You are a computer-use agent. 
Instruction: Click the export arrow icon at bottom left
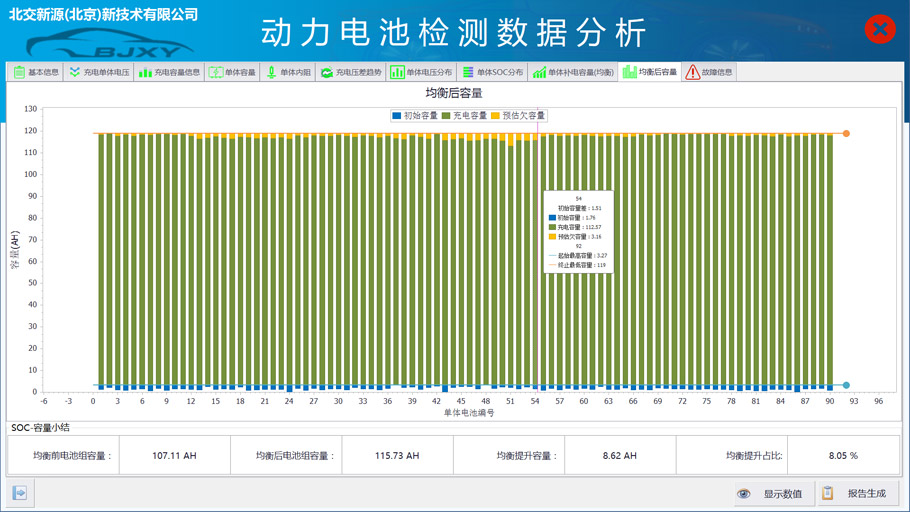click(19, 493)
